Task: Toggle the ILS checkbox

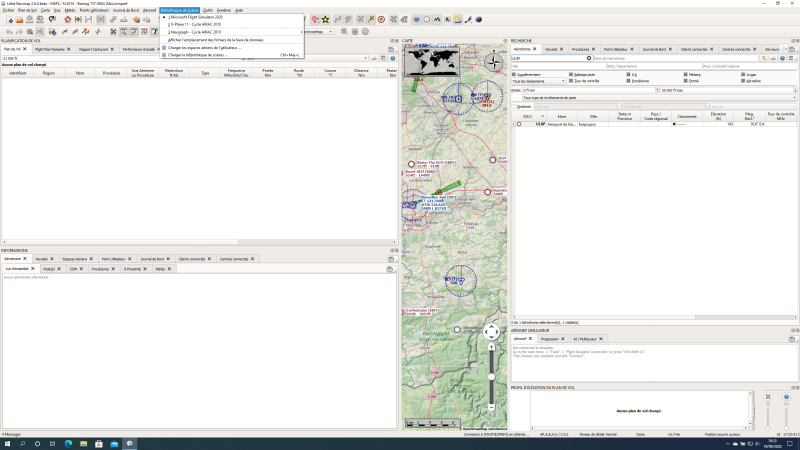Action: (x=629, y=74)
